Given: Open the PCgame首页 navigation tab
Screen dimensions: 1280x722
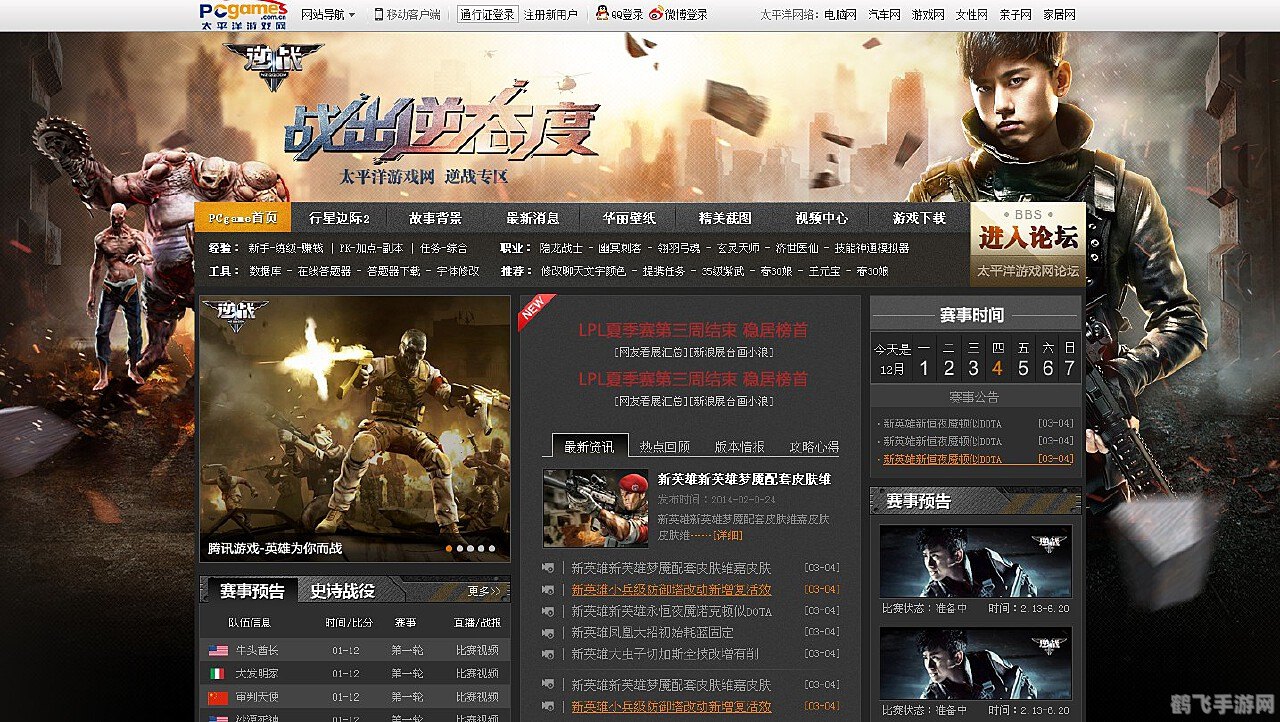Looking at the screenshot, I should 243,218.
